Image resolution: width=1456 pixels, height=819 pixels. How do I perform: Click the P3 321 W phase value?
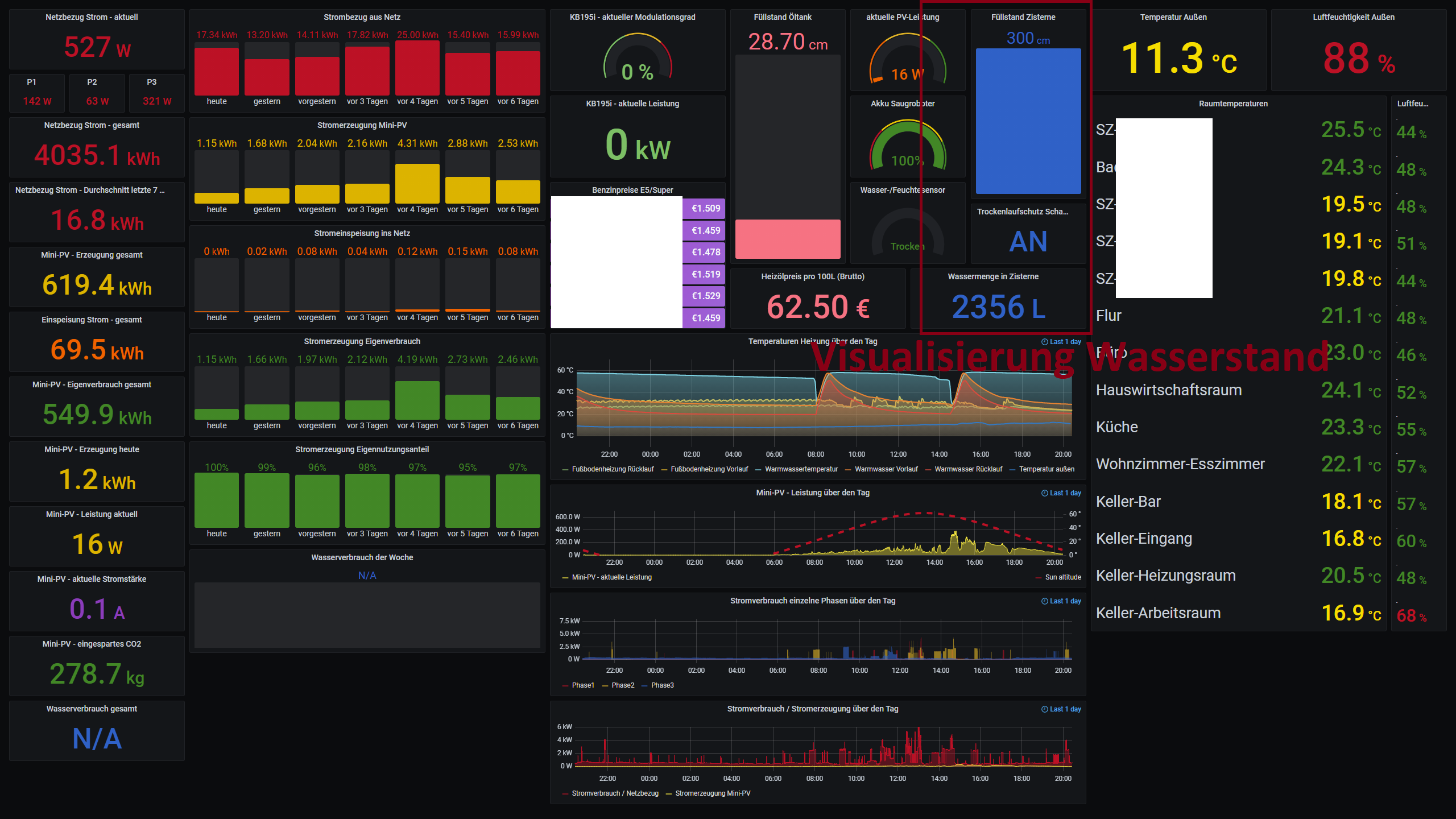(x=157, y=101)
